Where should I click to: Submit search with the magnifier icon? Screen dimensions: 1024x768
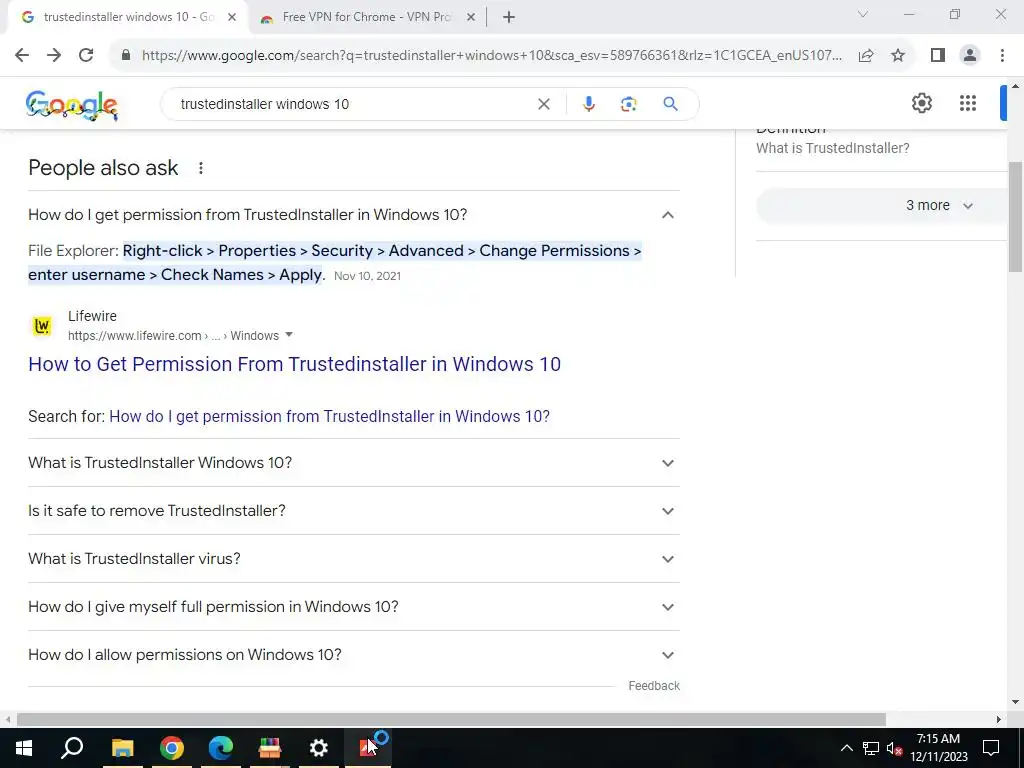coord(670,104)
